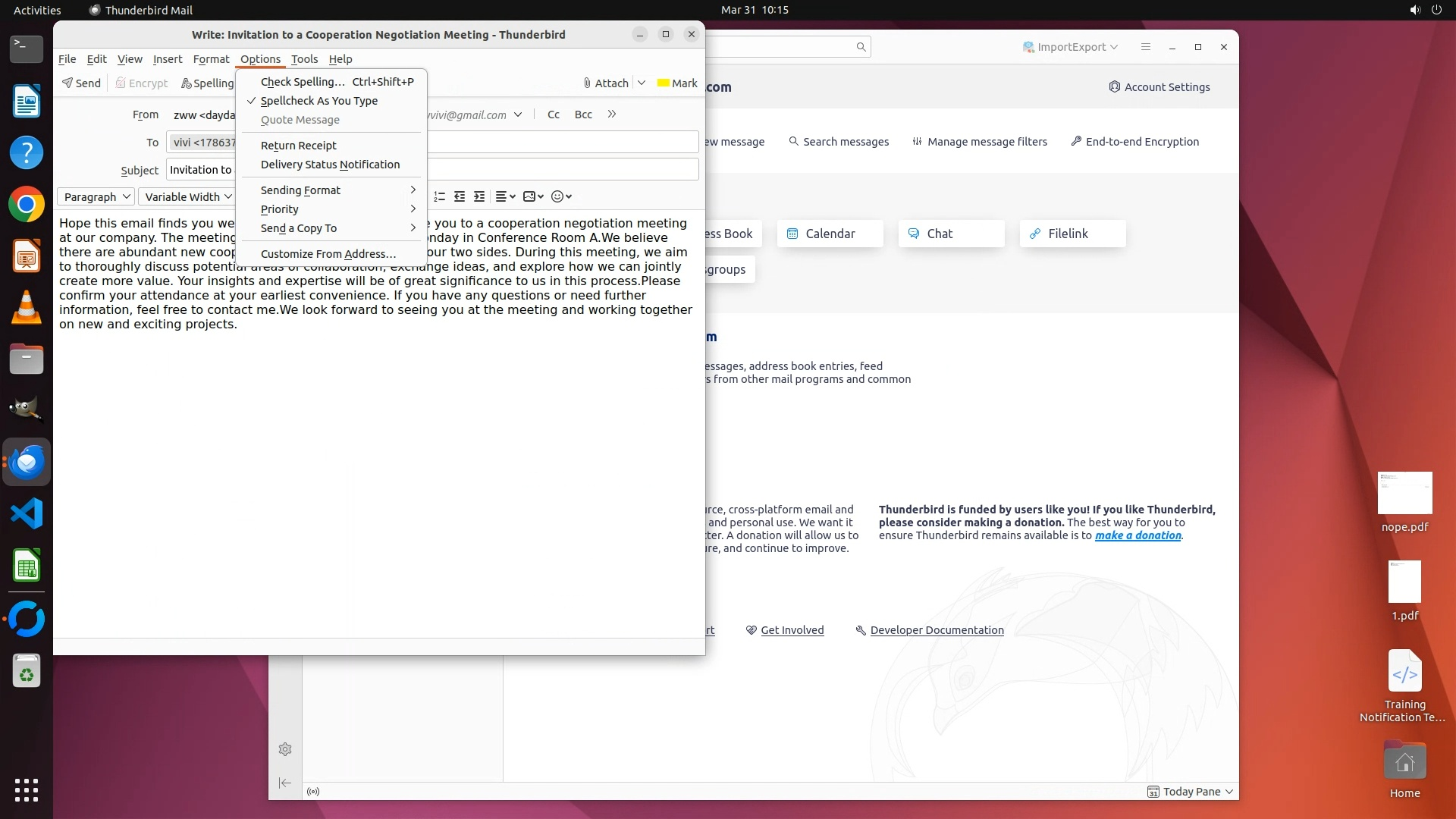The width and height of the screenshot is (1456, 819).
Task: Click the yellow Mark color swatch
Action: pos(664,83)
